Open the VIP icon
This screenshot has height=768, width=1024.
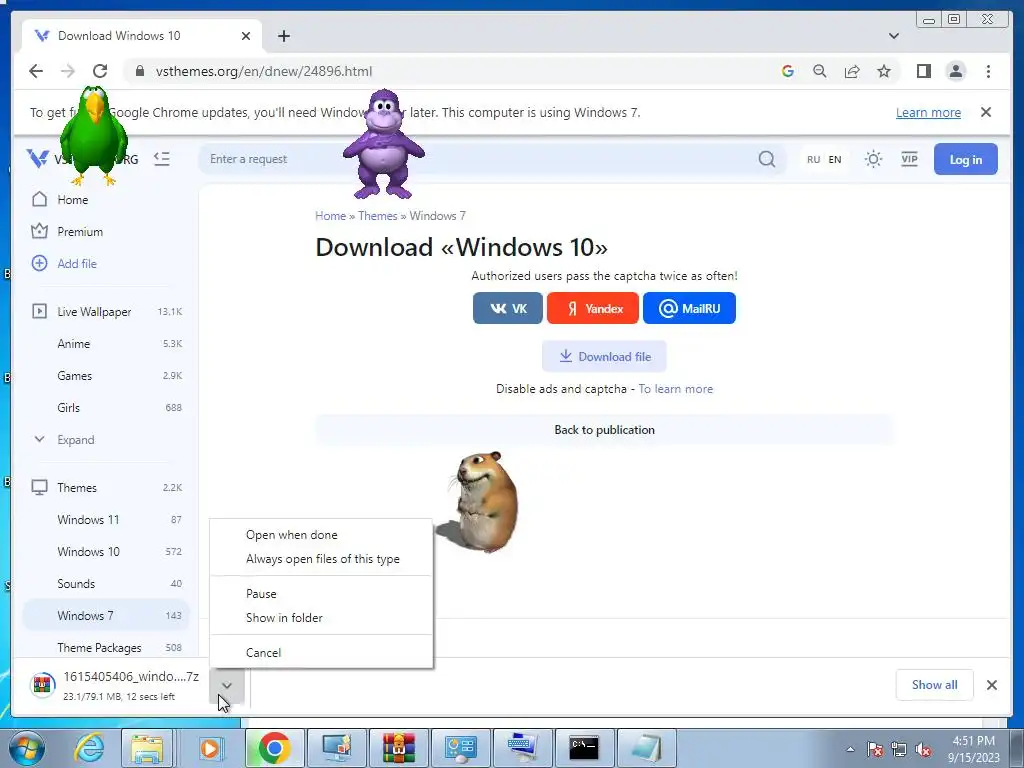tap(909, 159)
